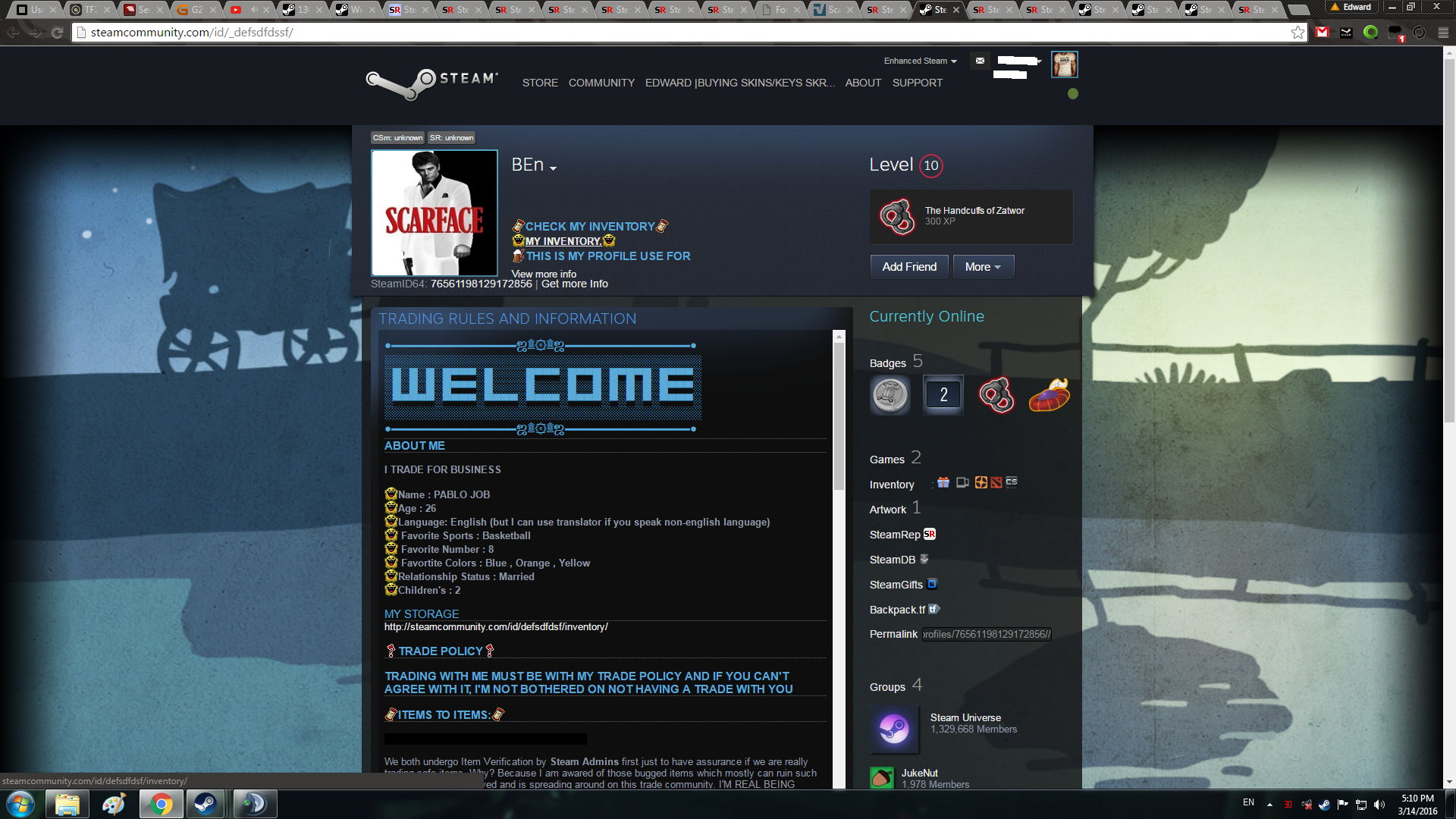The width and height of the screenshot is (1456, 819).
Task: Click the CS:GO inventory icon
Action: tap(1012, 482)
